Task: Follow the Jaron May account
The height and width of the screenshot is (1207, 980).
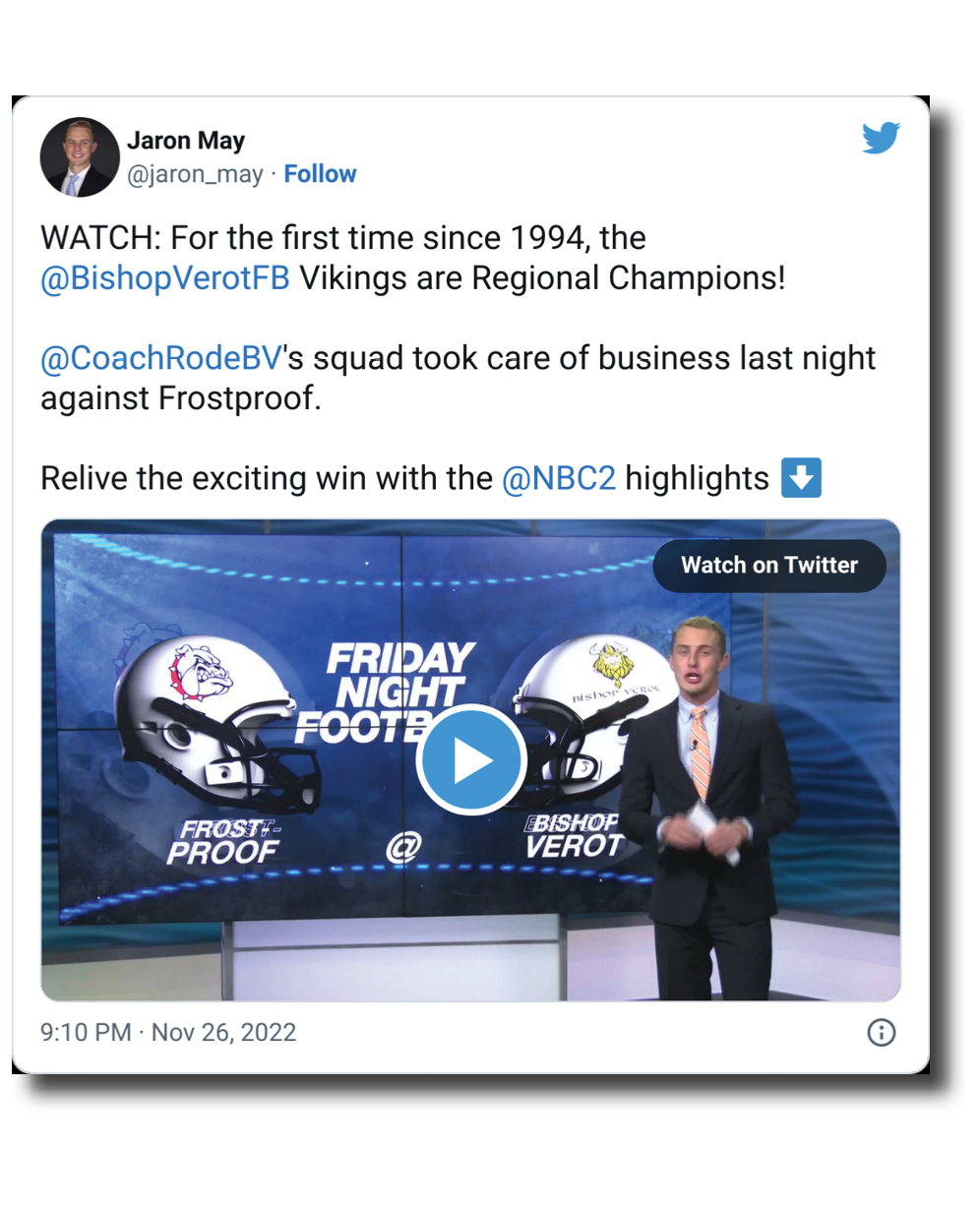Action: pos(320,174)
